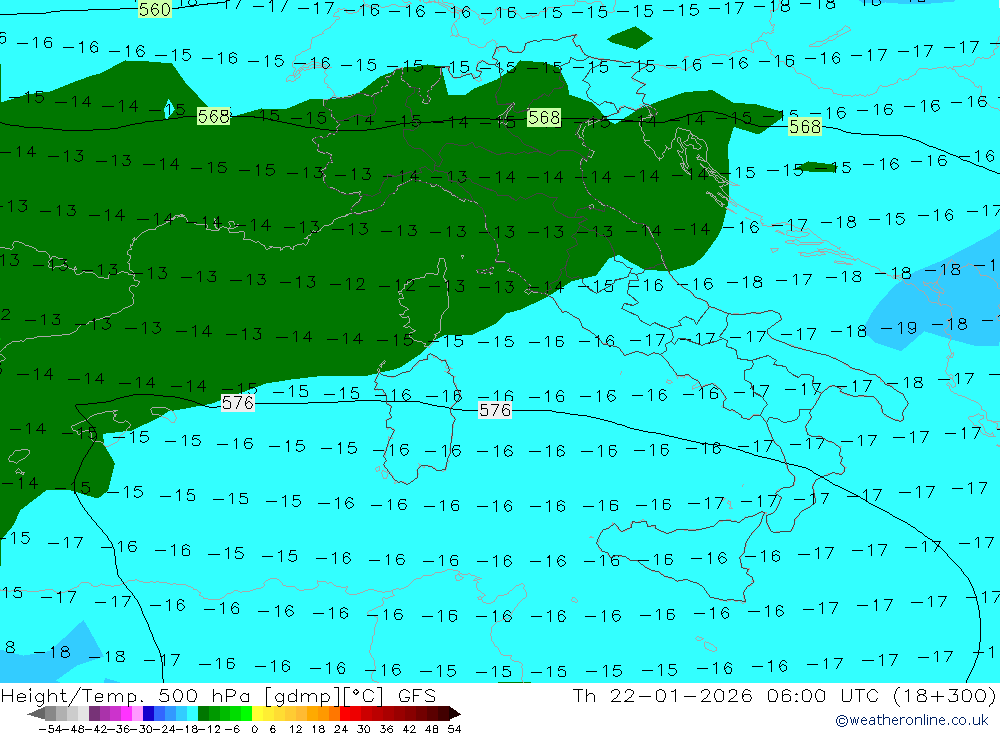Click the western 576 contour label
This screenshot has width=1000, height=733.
237,403
